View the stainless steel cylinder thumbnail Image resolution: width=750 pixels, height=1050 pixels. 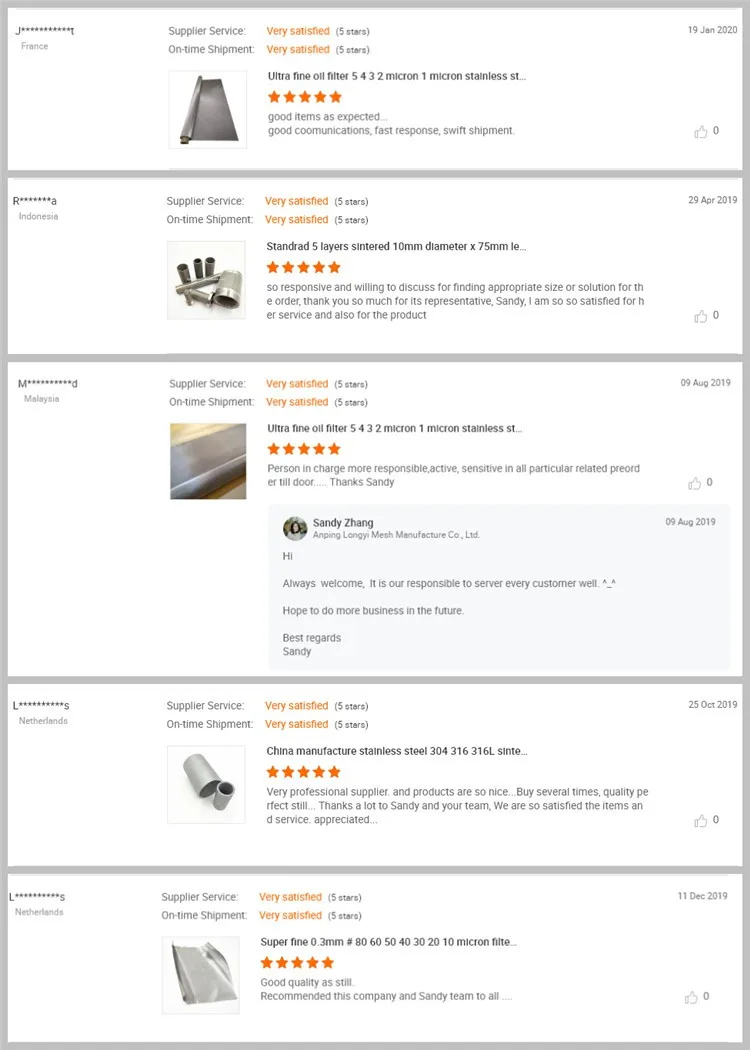click(x=206, y=785)
